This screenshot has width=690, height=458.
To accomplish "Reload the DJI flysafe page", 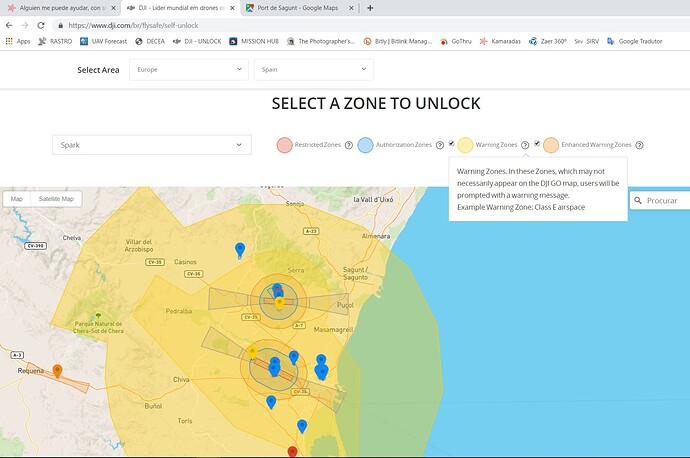I will (x=41, y=26).
